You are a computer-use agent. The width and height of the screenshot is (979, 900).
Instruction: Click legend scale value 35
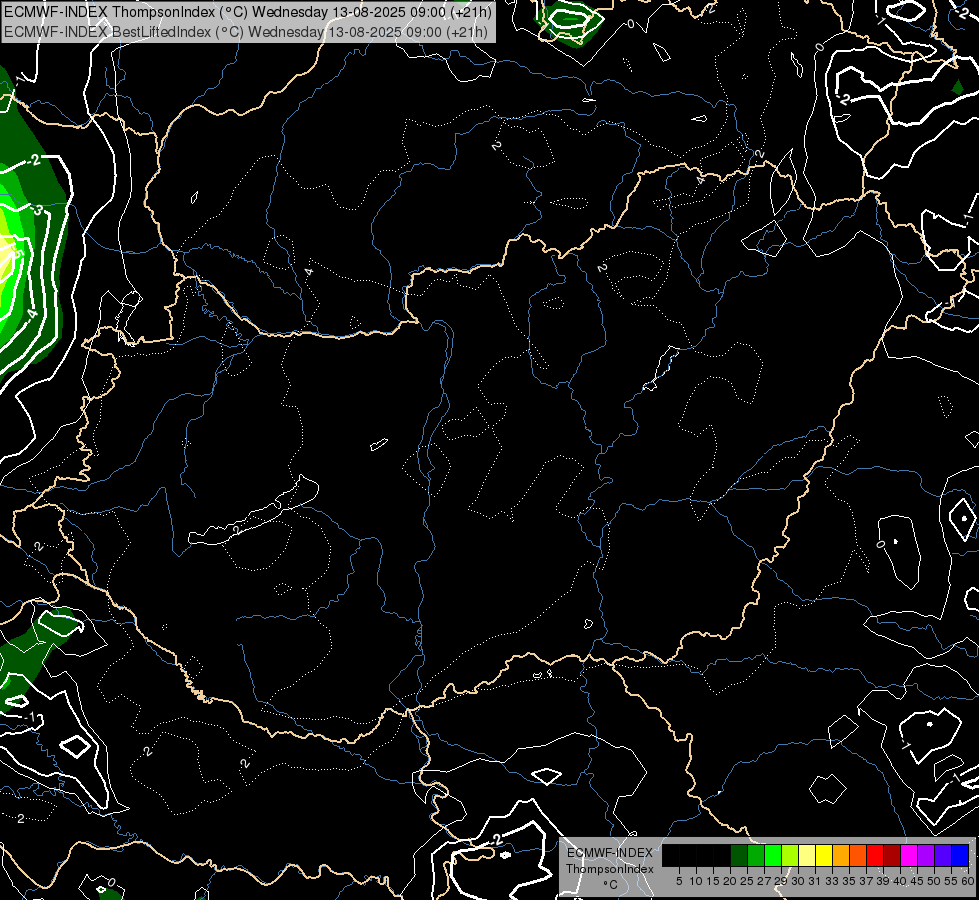(x=849, y=881)
